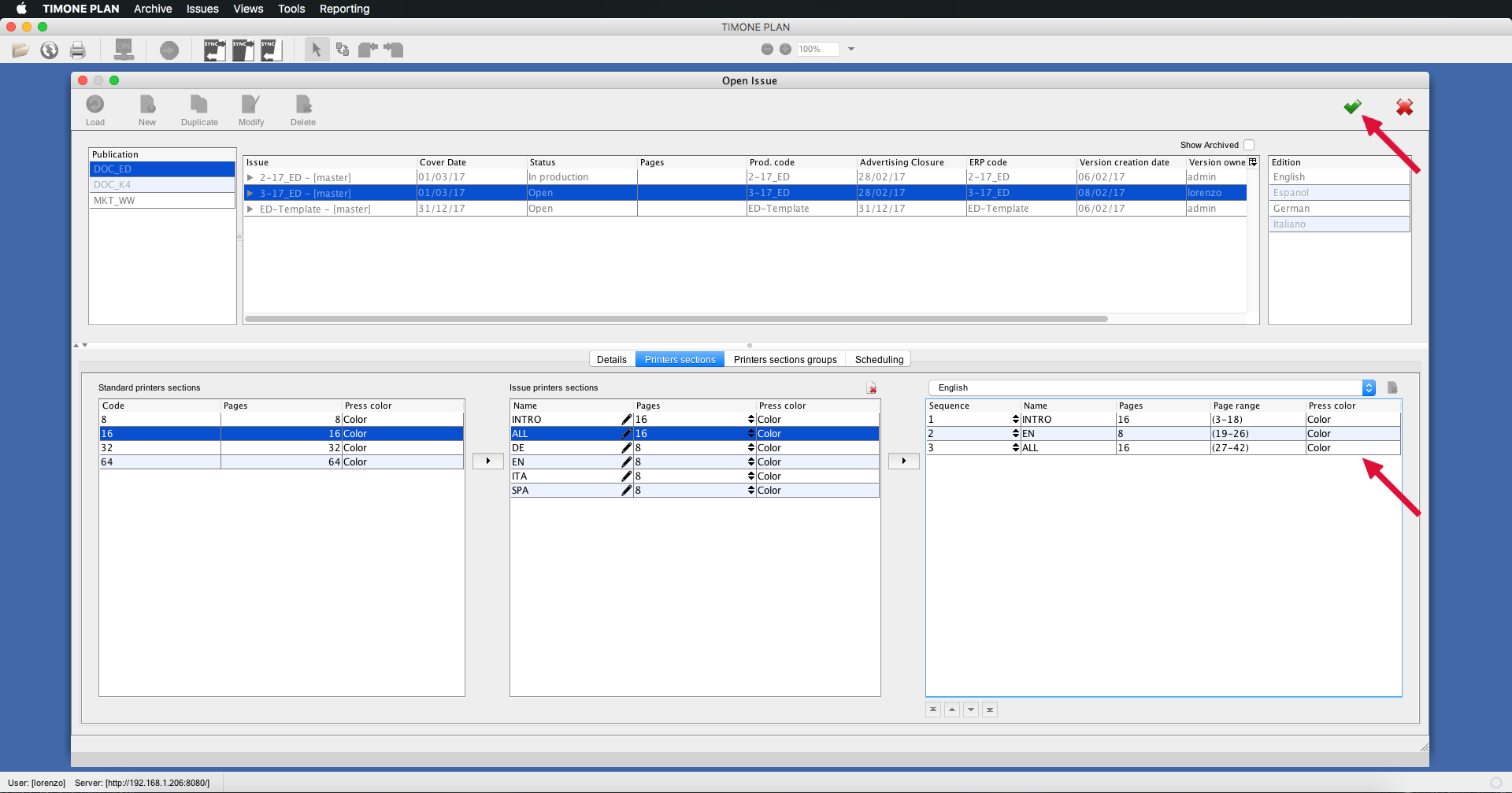
Task: Click the move to bottom button
Action: (x=990, y=710)
